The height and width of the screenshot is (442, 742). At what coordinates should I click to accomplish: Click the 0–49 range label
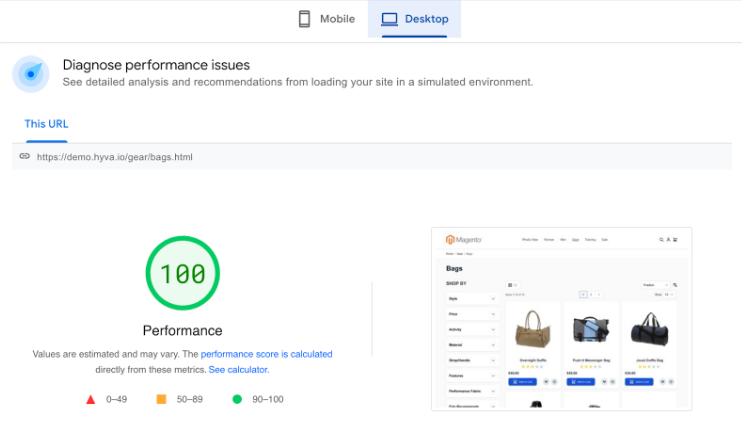[116, 399]
